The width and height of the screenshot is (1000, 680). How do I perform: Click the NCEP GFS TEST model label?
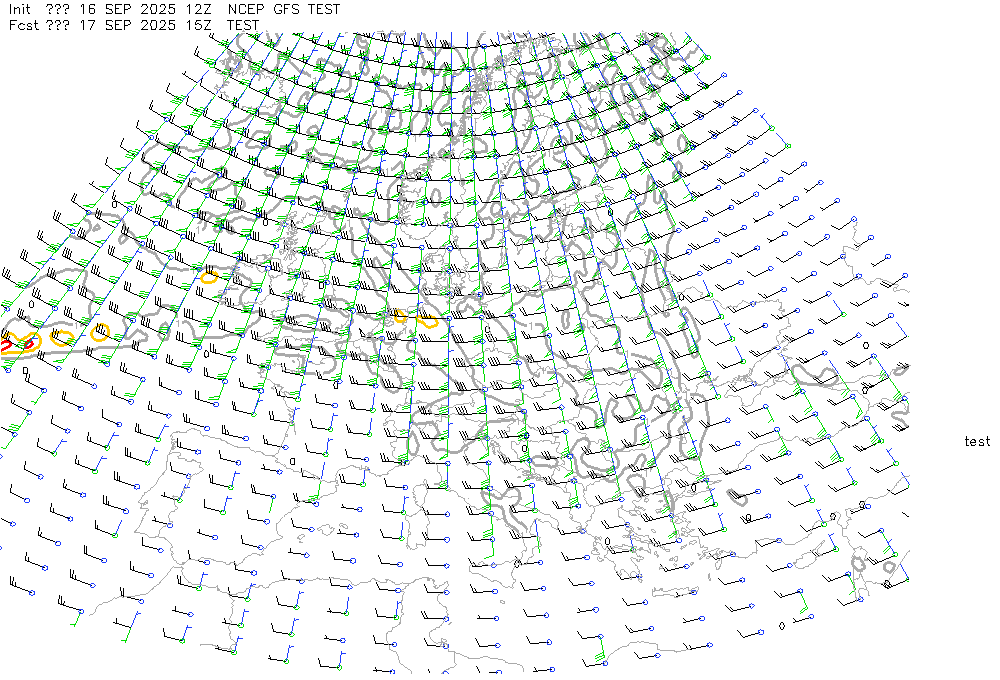pos(284,10)
